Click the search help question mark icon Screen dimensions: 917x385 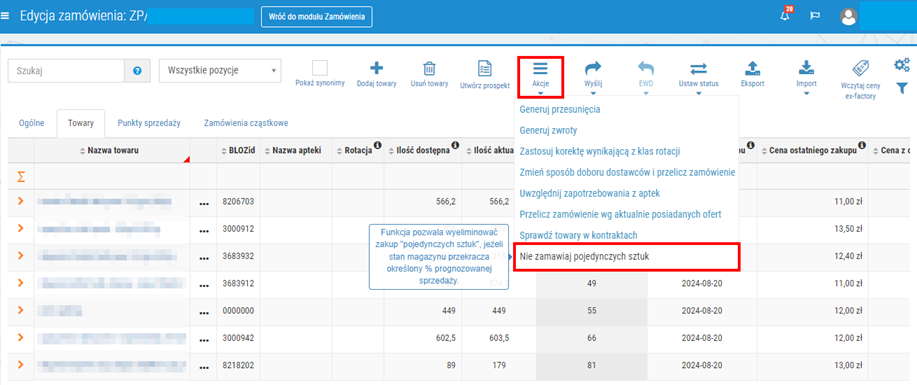coord(137,71)
